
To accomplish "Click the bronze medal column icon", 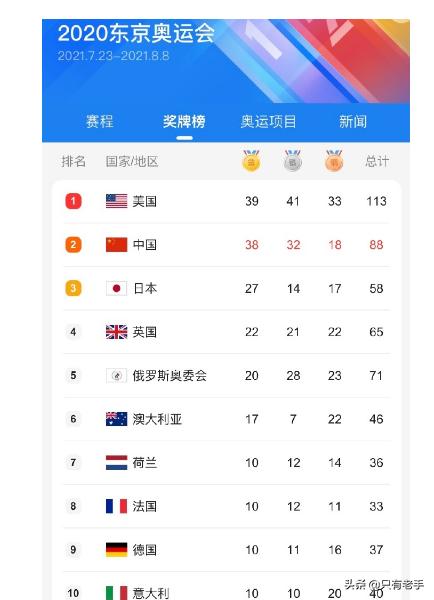I will pyautogui.click(x=334, y=160).
